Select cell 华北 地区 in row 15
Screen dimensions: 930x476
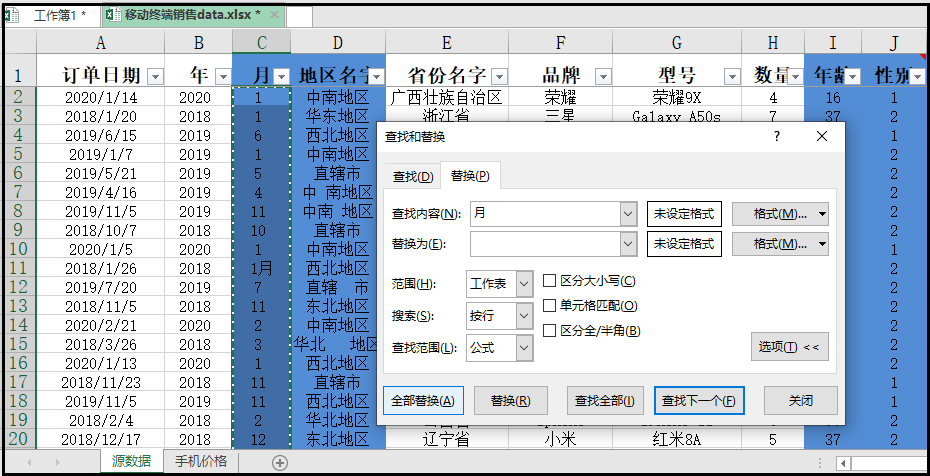[337, 344]
